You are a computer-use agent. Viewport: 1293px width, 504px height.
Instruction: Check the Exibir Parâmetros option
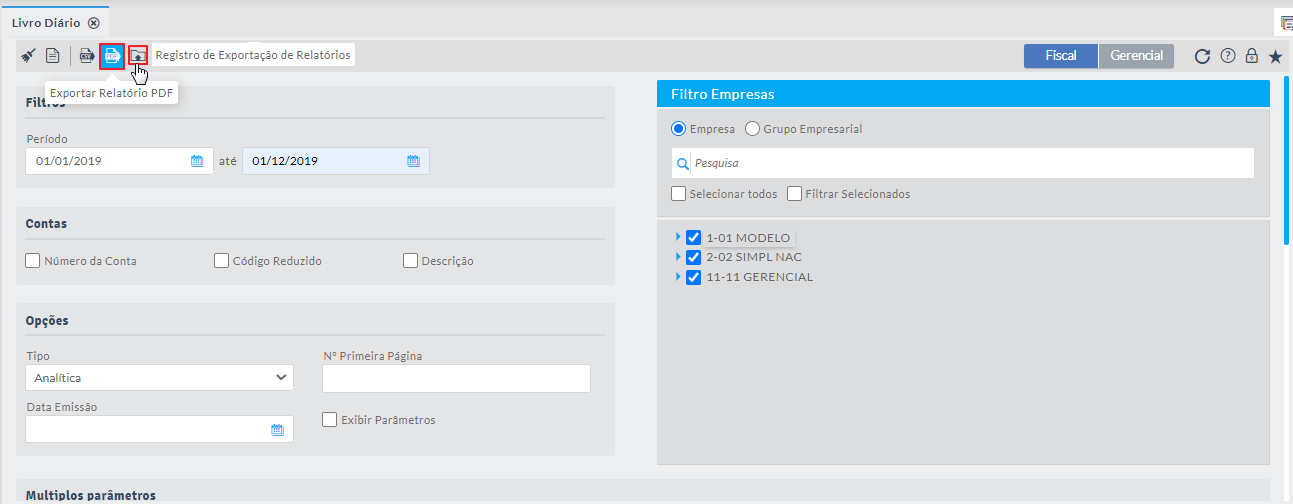[330, 420]
